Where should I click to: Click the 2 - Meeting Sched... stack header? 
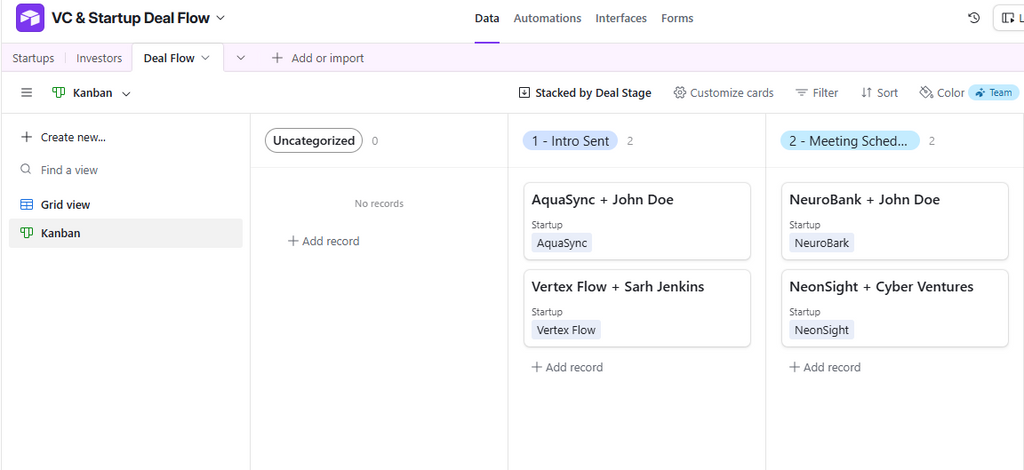pyautogui.click(x=850, y=140)
